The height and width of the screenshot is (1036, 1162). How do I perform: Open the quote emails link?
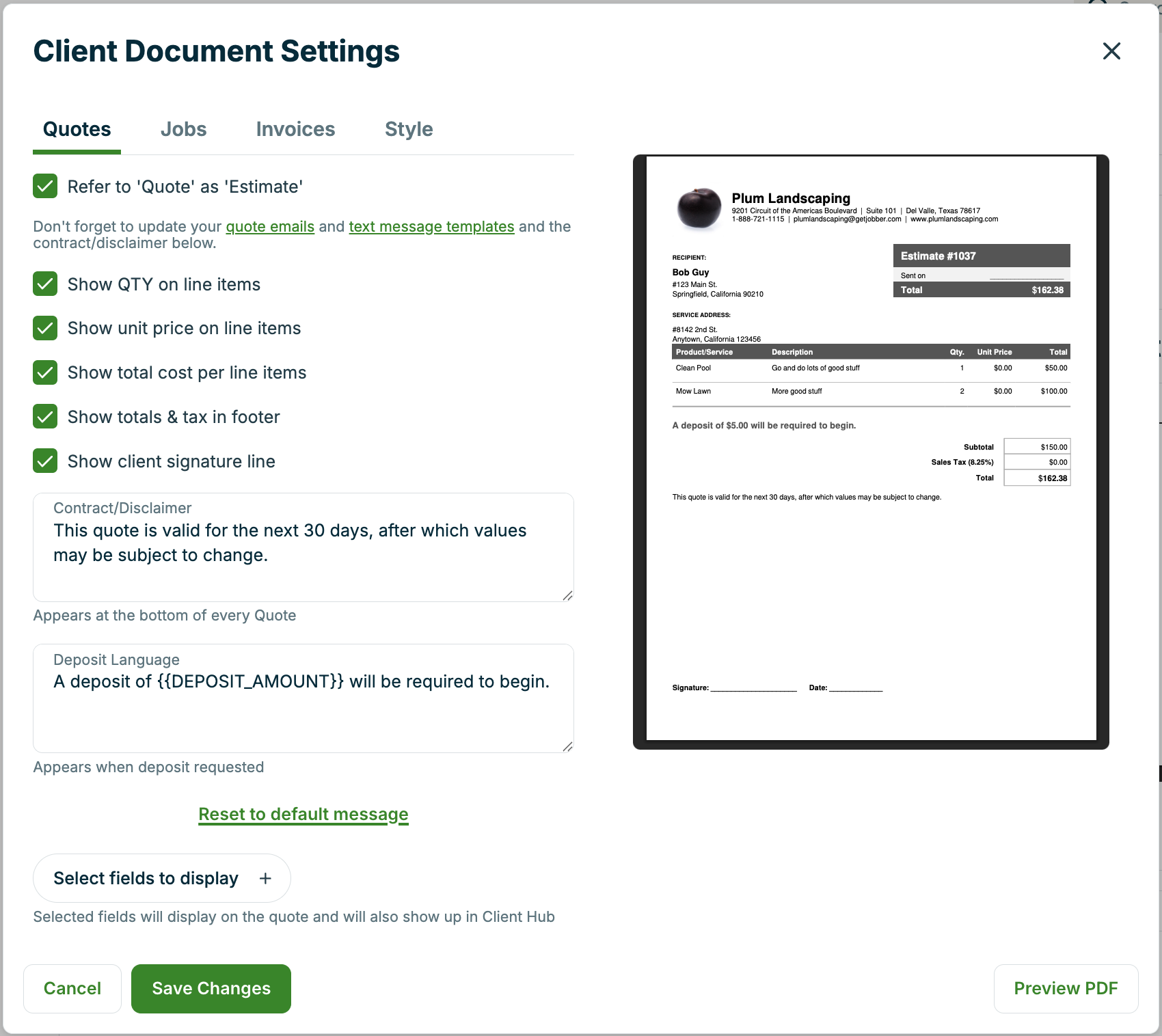270,226
